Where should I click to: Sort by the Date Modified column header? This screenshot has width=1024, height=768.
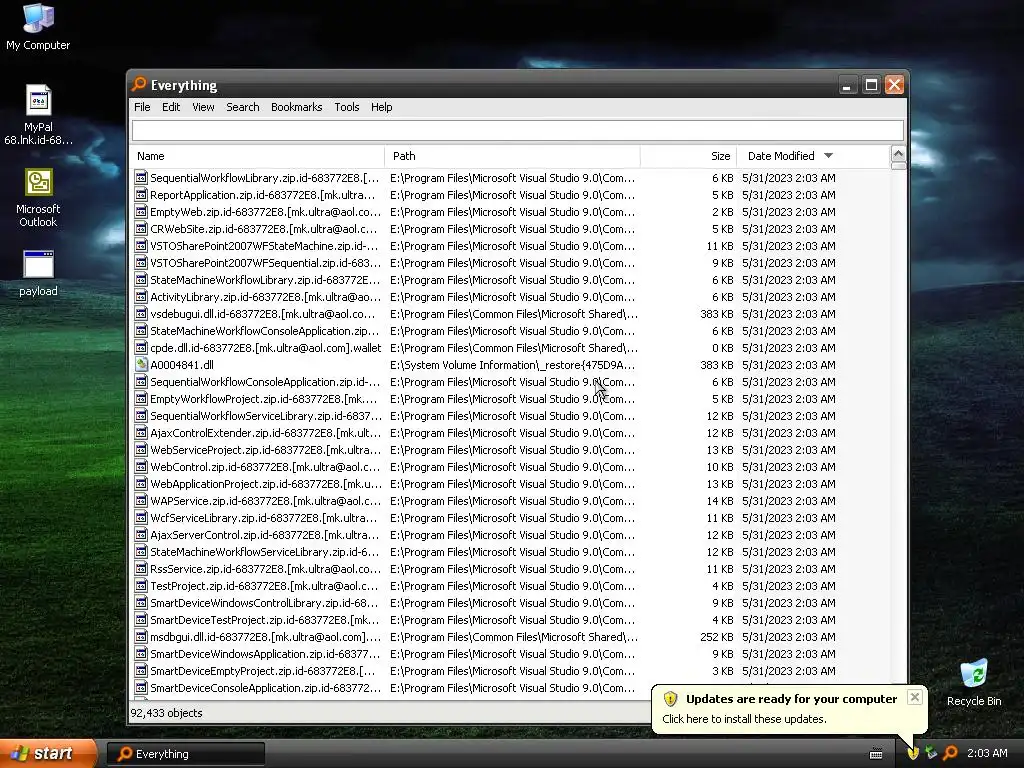(x=813, y=156)
